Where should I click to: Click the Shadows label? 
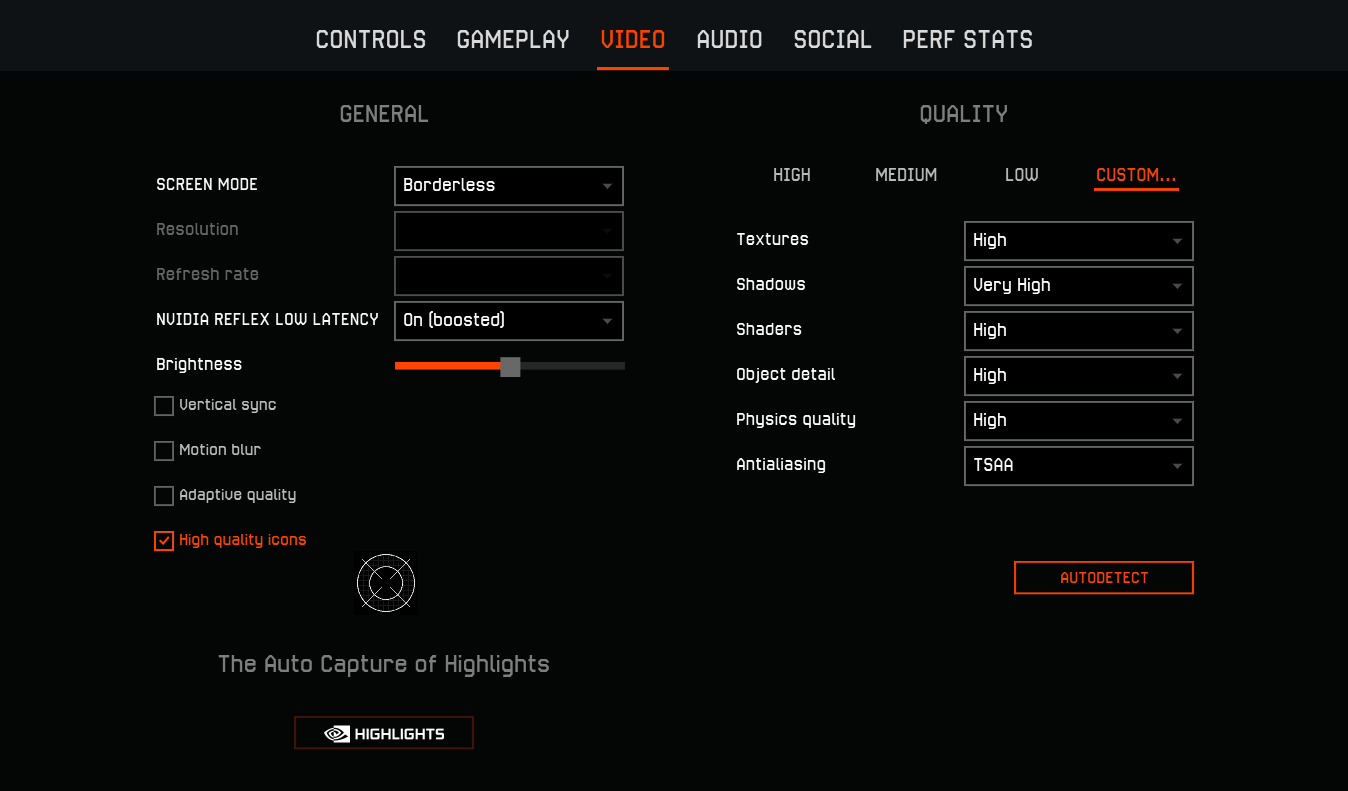[771, 285]
